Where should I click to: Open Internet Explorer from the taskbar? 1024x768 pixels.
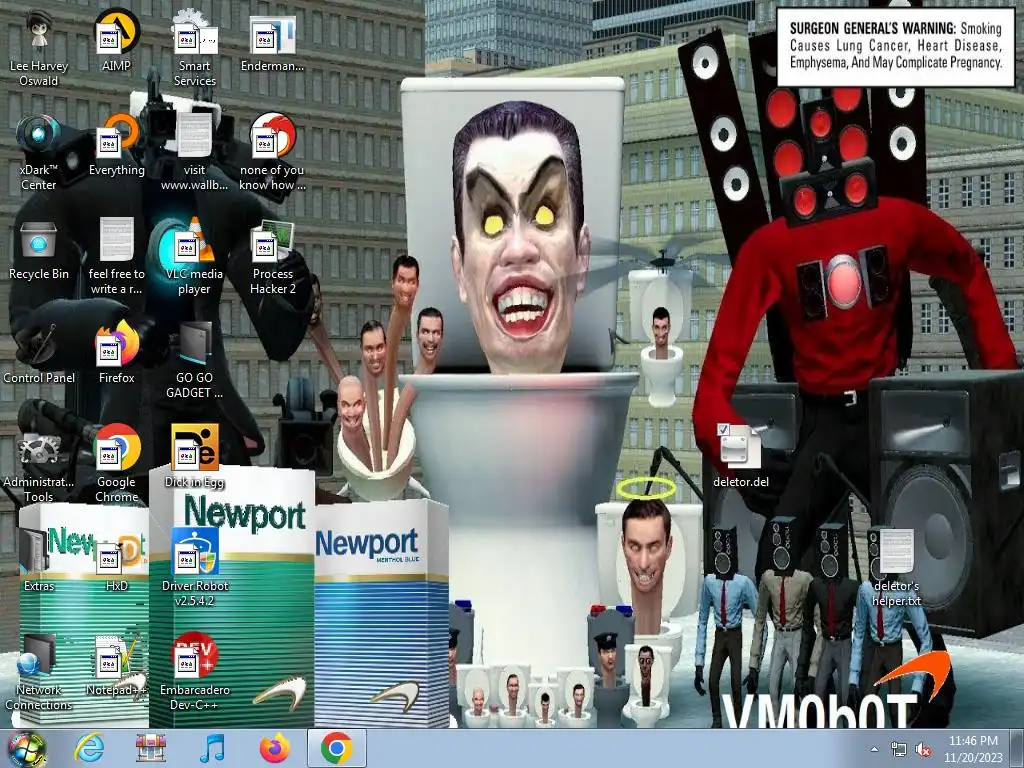89,748
